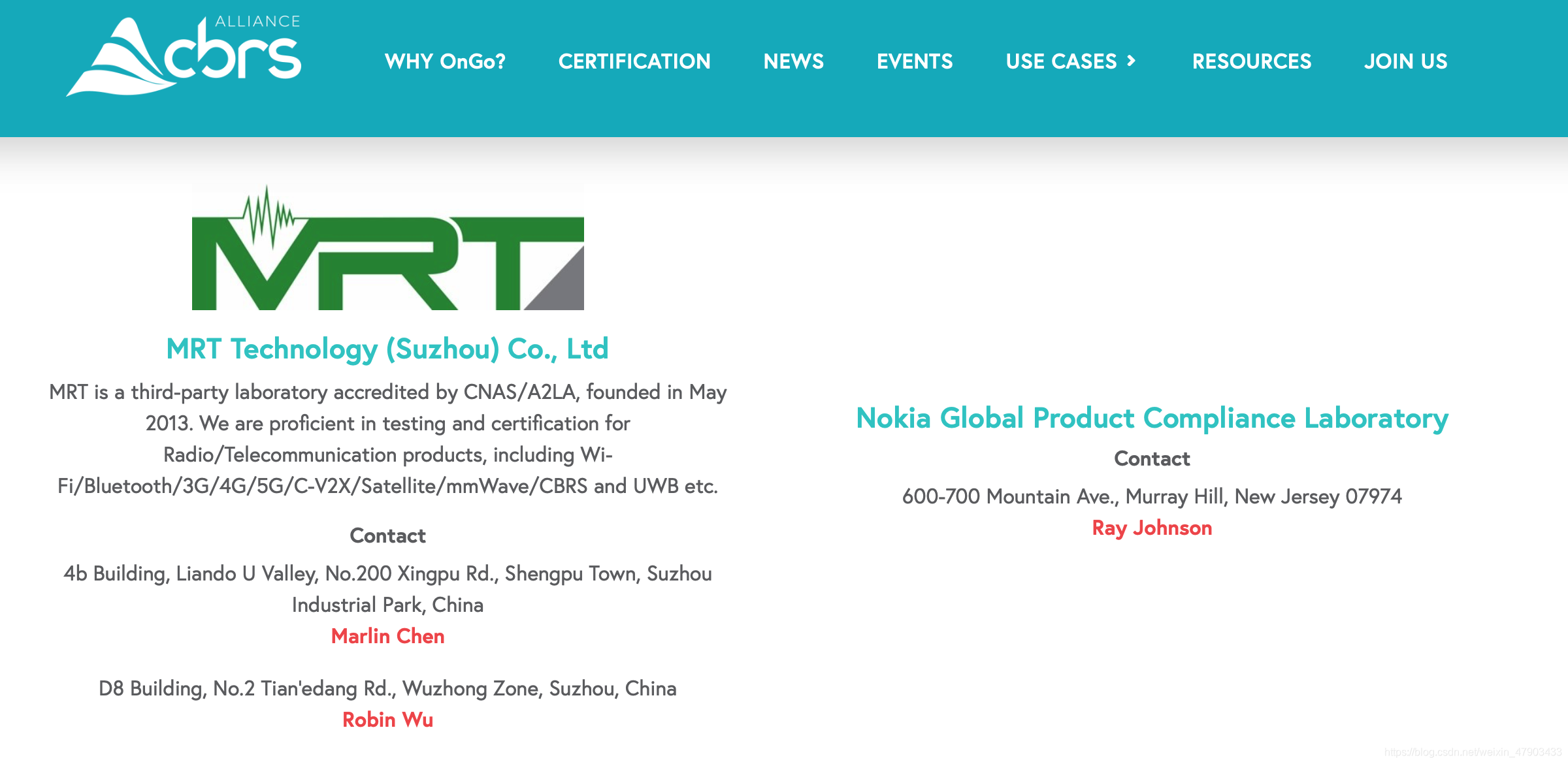Expand the USE CASES chevron arrow
1568x764 pixels.
click(x=1132, y=61)
